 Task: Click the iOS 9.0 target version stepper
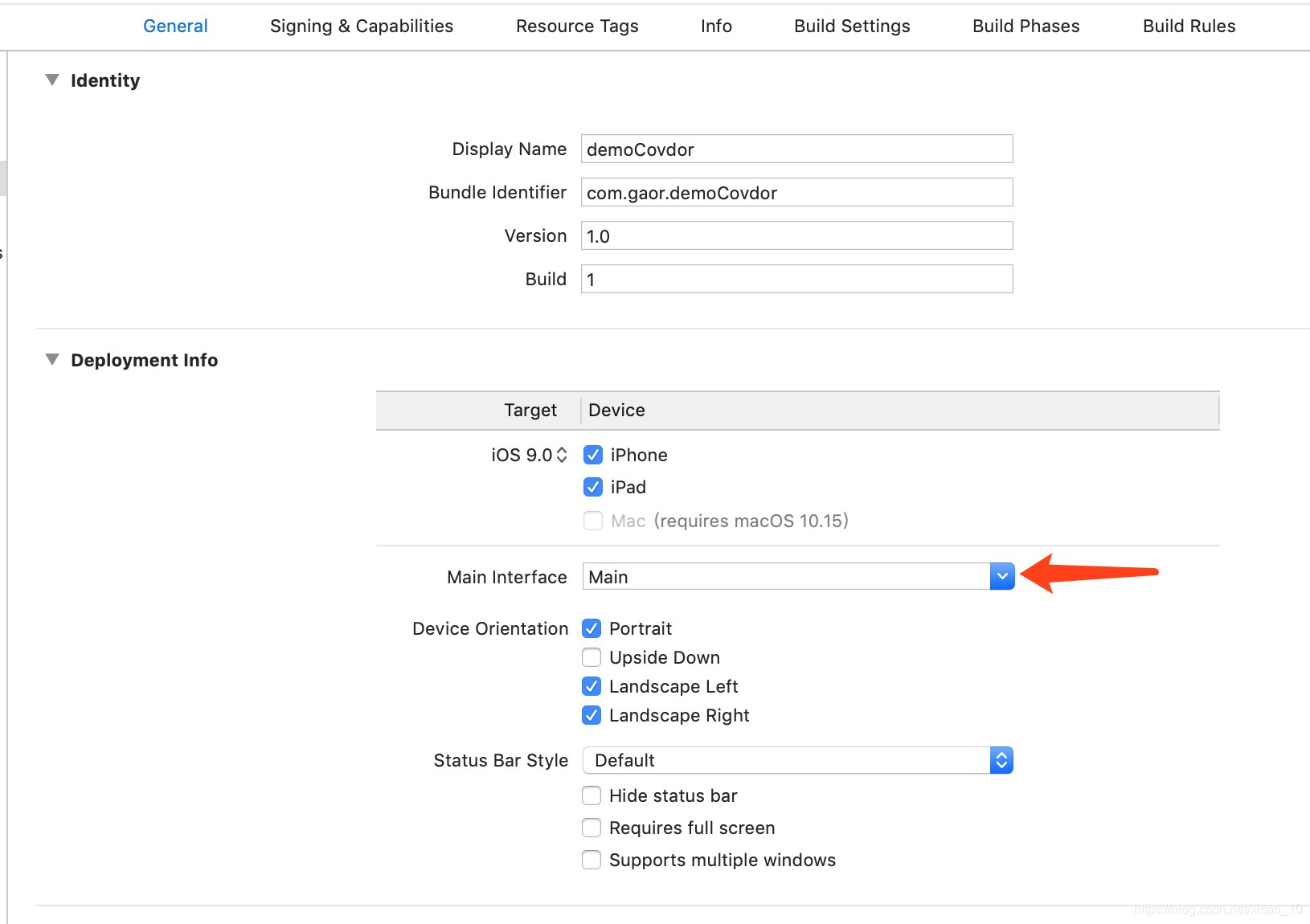(x=562, y=455)
